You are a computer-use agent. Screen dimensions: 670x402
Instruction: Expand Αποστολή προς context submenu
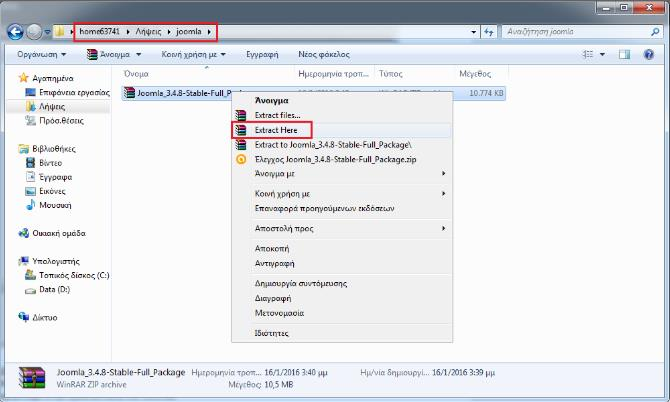pyautogui.click(x=342, y=229)
